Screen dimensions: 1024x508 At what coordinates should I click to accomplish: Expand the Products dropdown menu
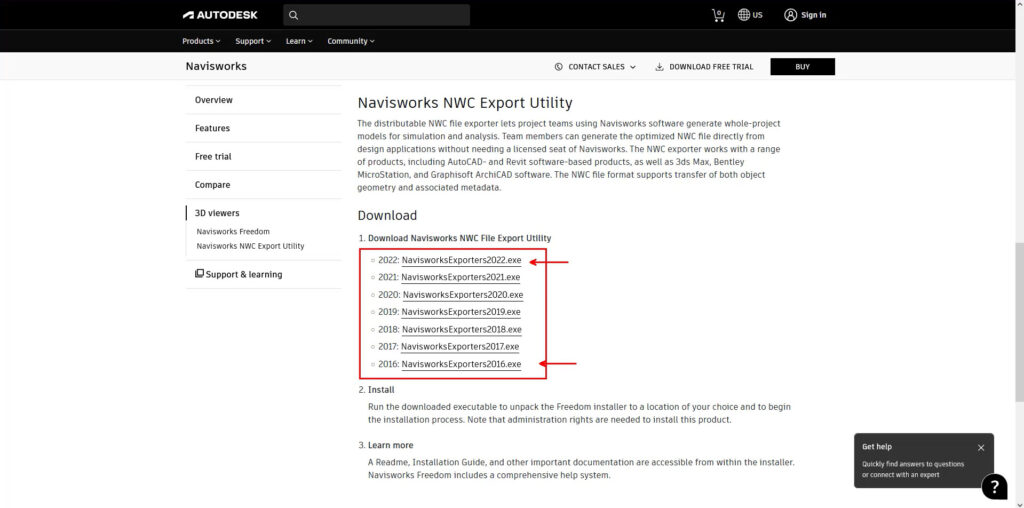pos(202,41)
